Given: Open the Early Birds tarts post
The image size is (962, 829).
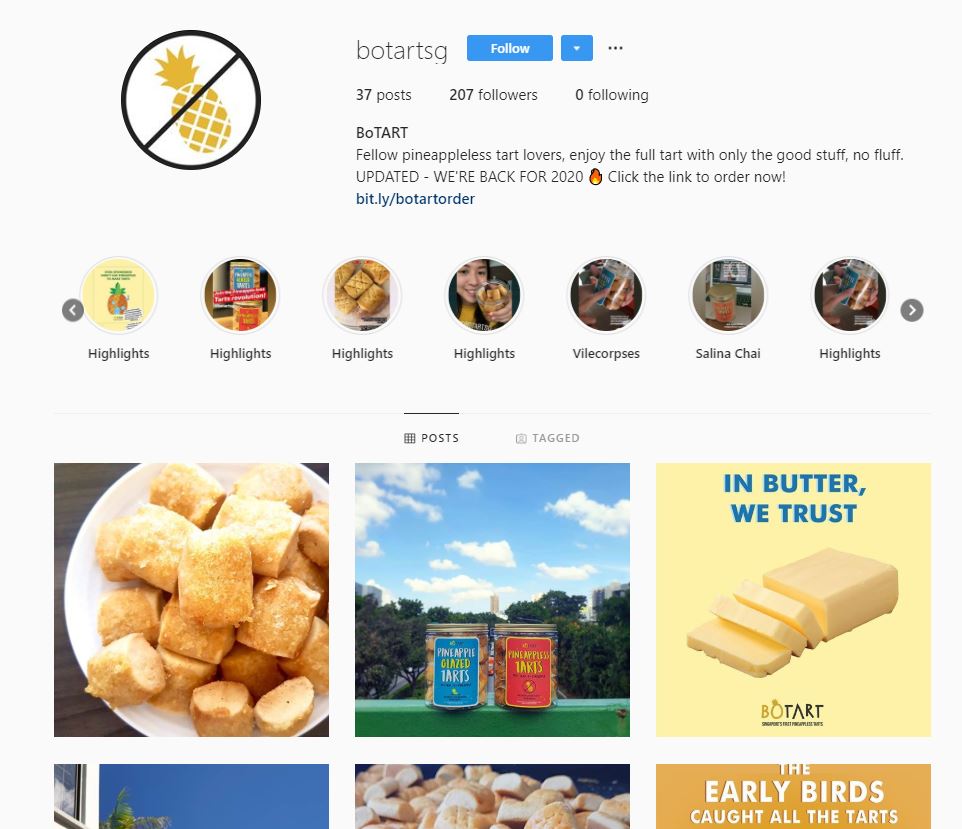Looking at the screenshot, I should [x=793, y=796].
